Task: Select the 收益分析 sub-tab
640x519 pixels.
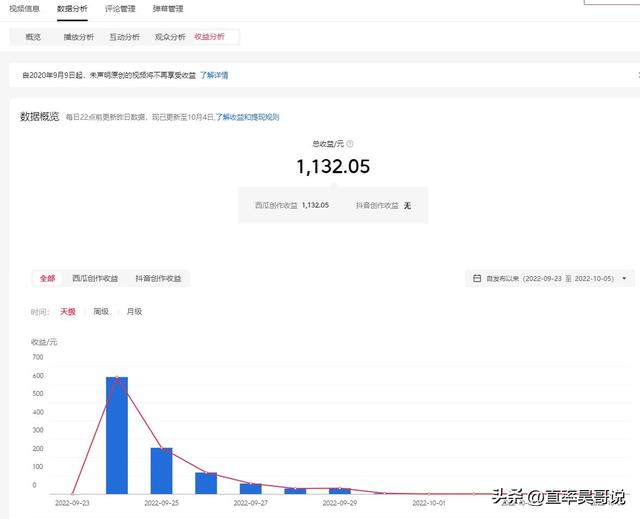Action: pos(210,37)
